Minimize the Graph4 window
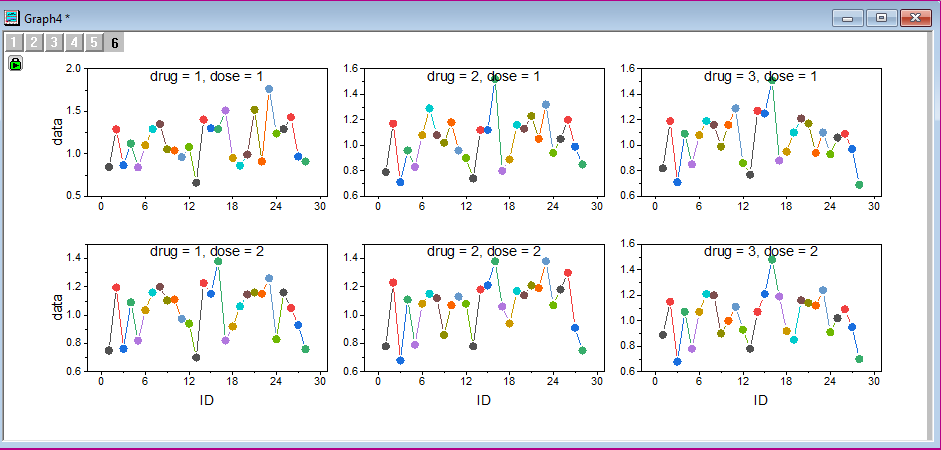 (x=847, y=19)
